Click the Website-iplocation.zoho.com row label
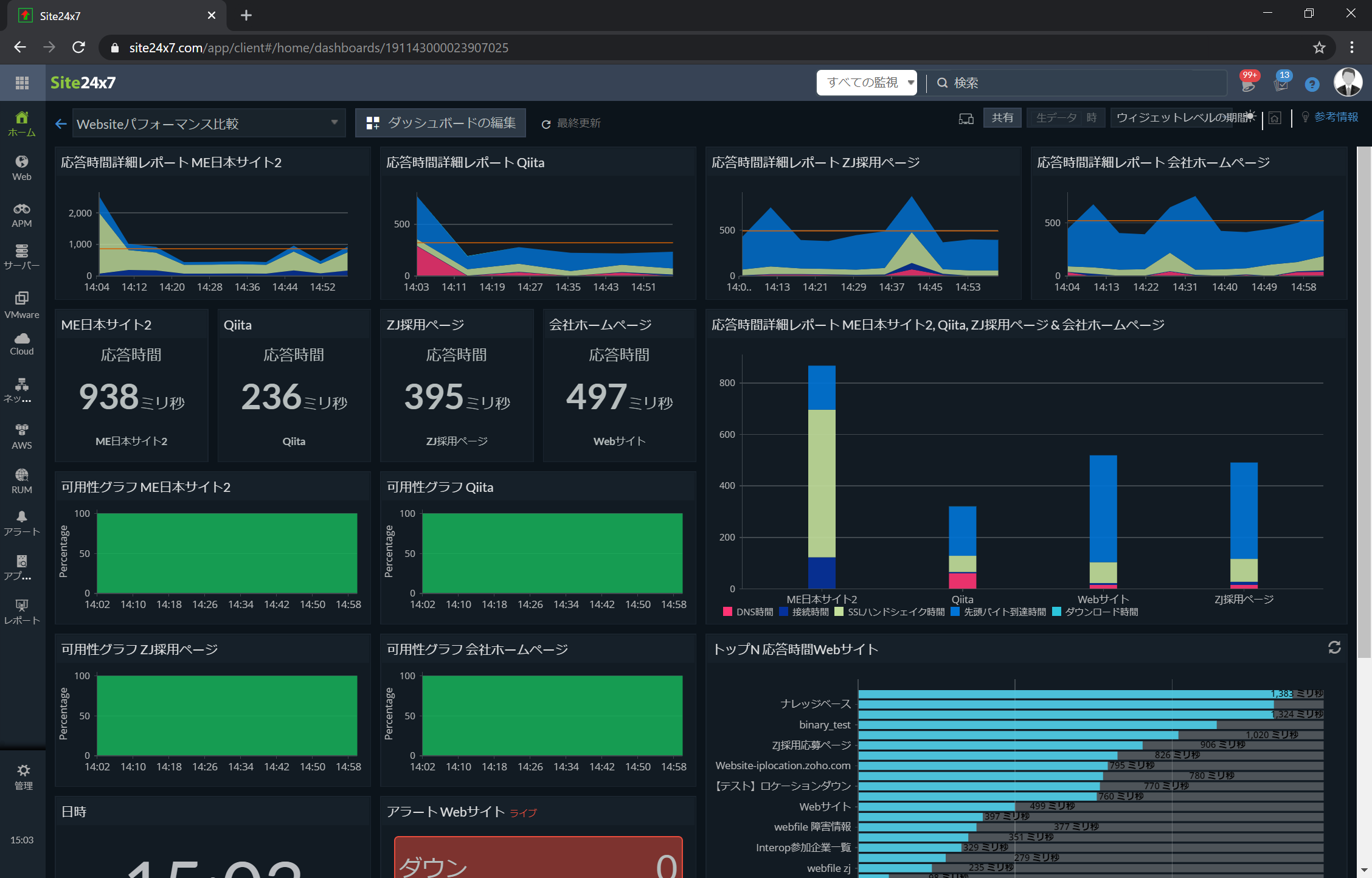The image size is (1372, 878). pos(783,766)
